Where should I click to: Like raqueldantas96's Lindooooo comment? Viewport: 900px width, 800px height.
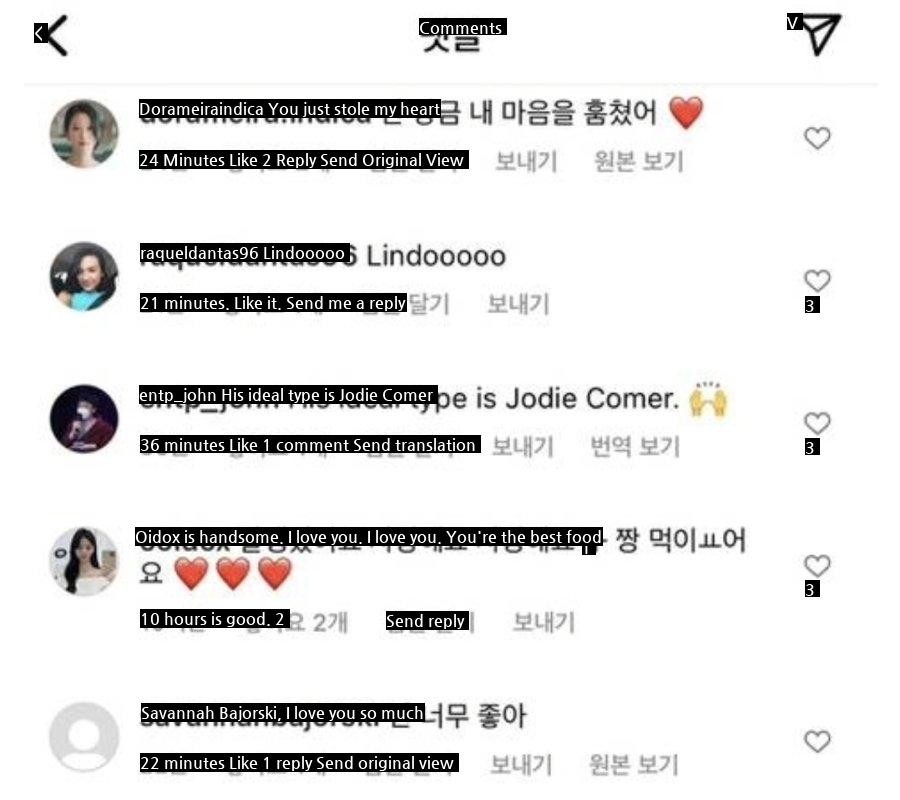pyautogui.click(x=817, y=281)
